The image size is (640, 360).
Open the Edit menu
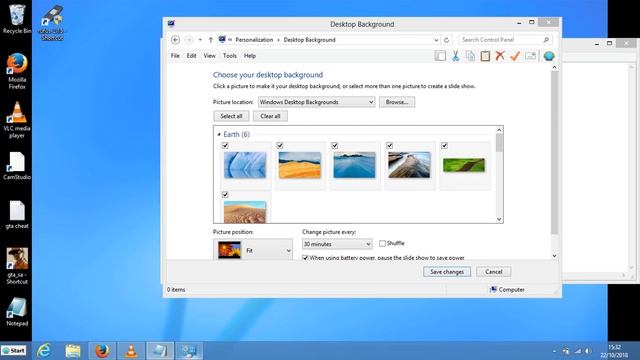point(191,56)
